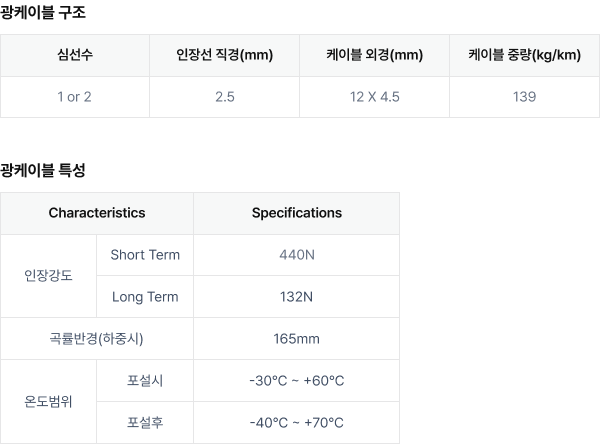Click the 곡률반경(하중시) cell

point(97,339)
